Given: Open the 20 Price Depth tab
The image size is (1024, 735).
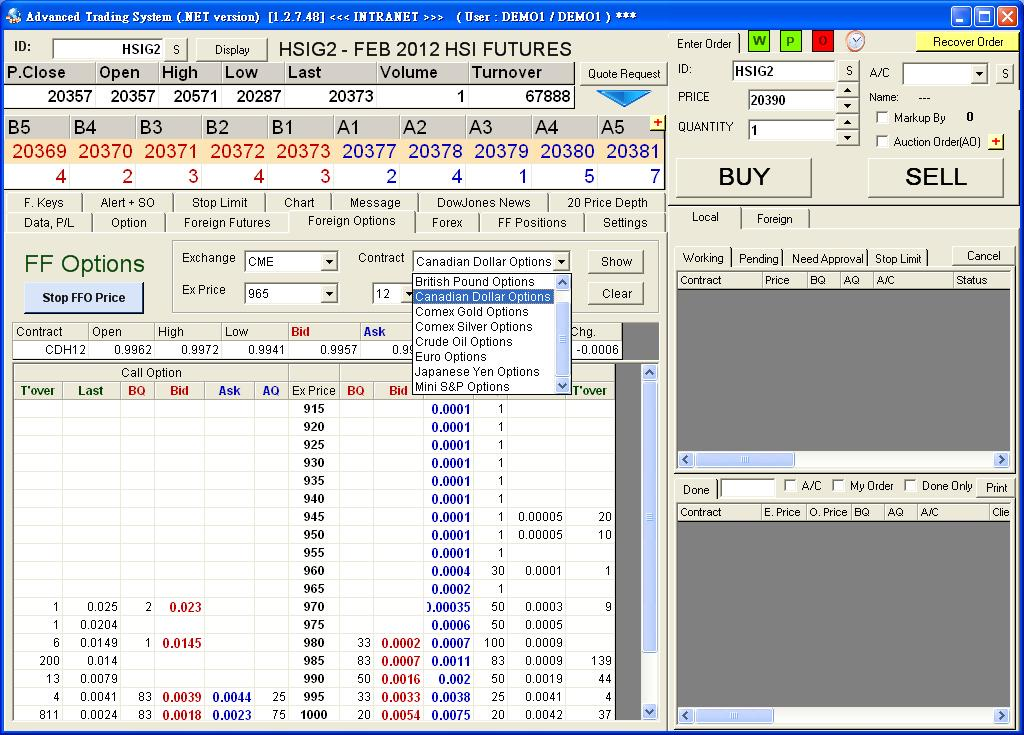Looking at the screenshot, I should (607, 202).
